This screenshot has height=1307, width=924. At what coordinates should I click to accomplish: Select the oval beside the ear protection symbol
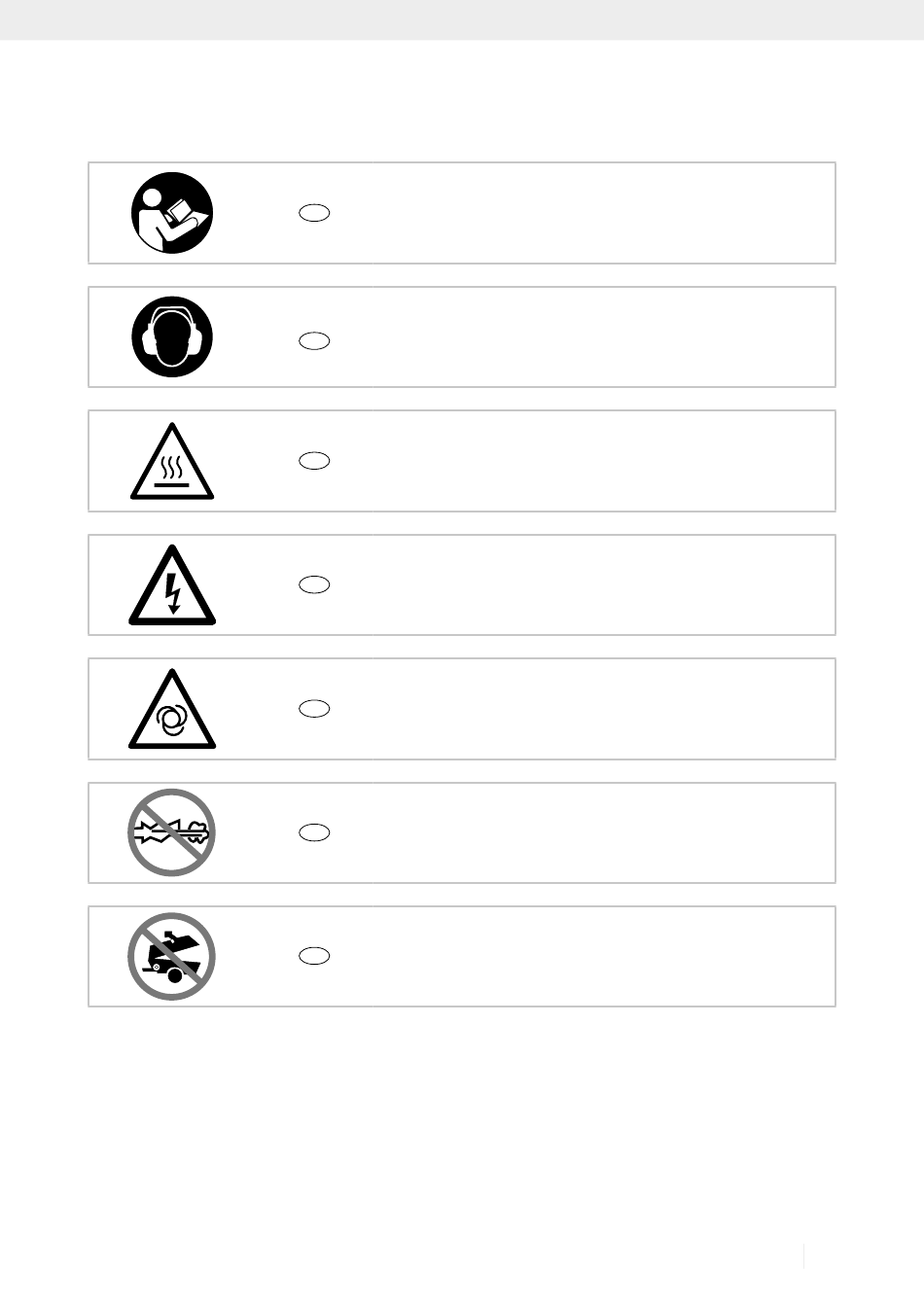[x=314, y=340]
